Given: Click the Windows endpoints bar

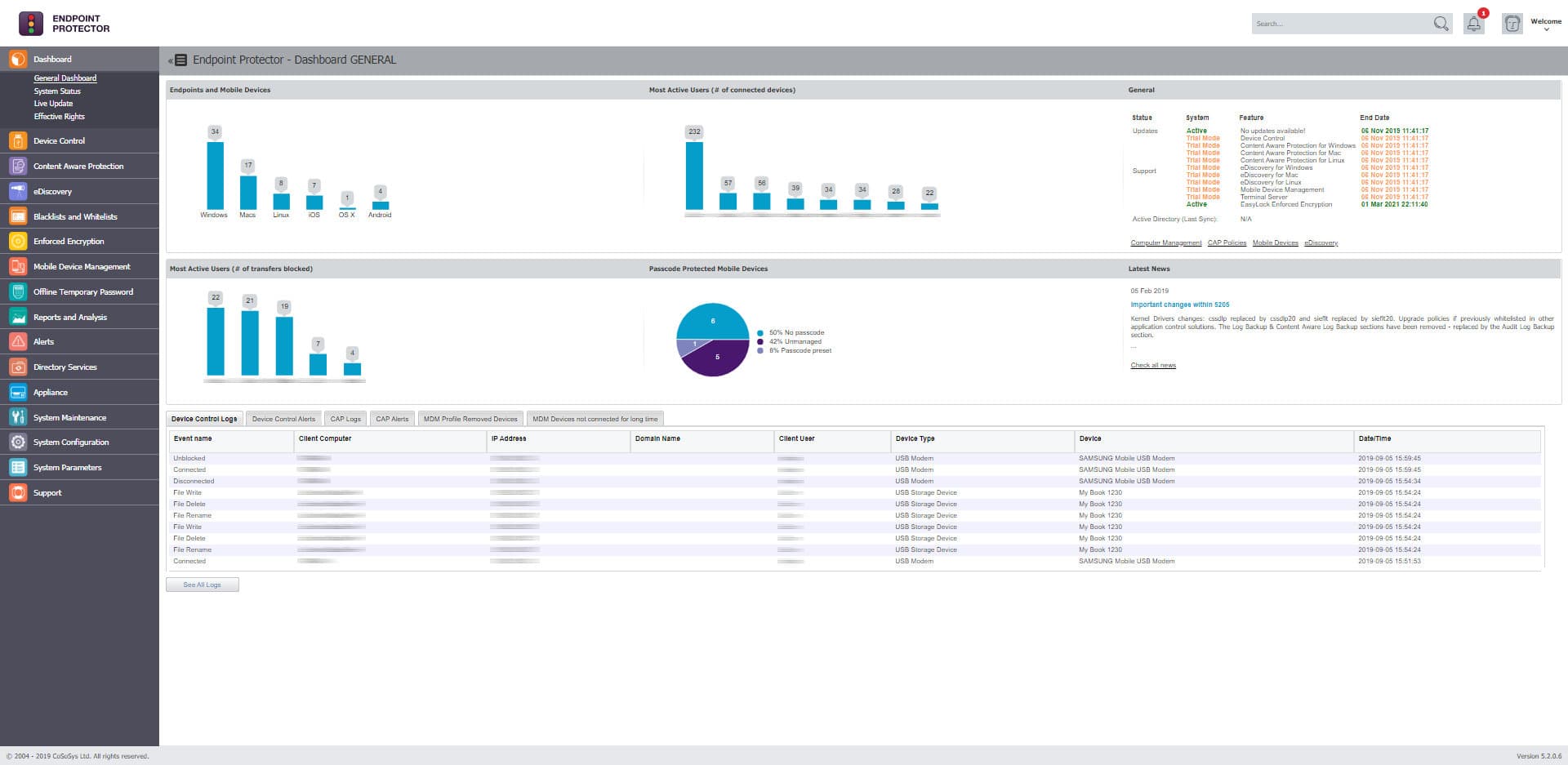Looking at the screenshot, I should [x=215, y=176].
